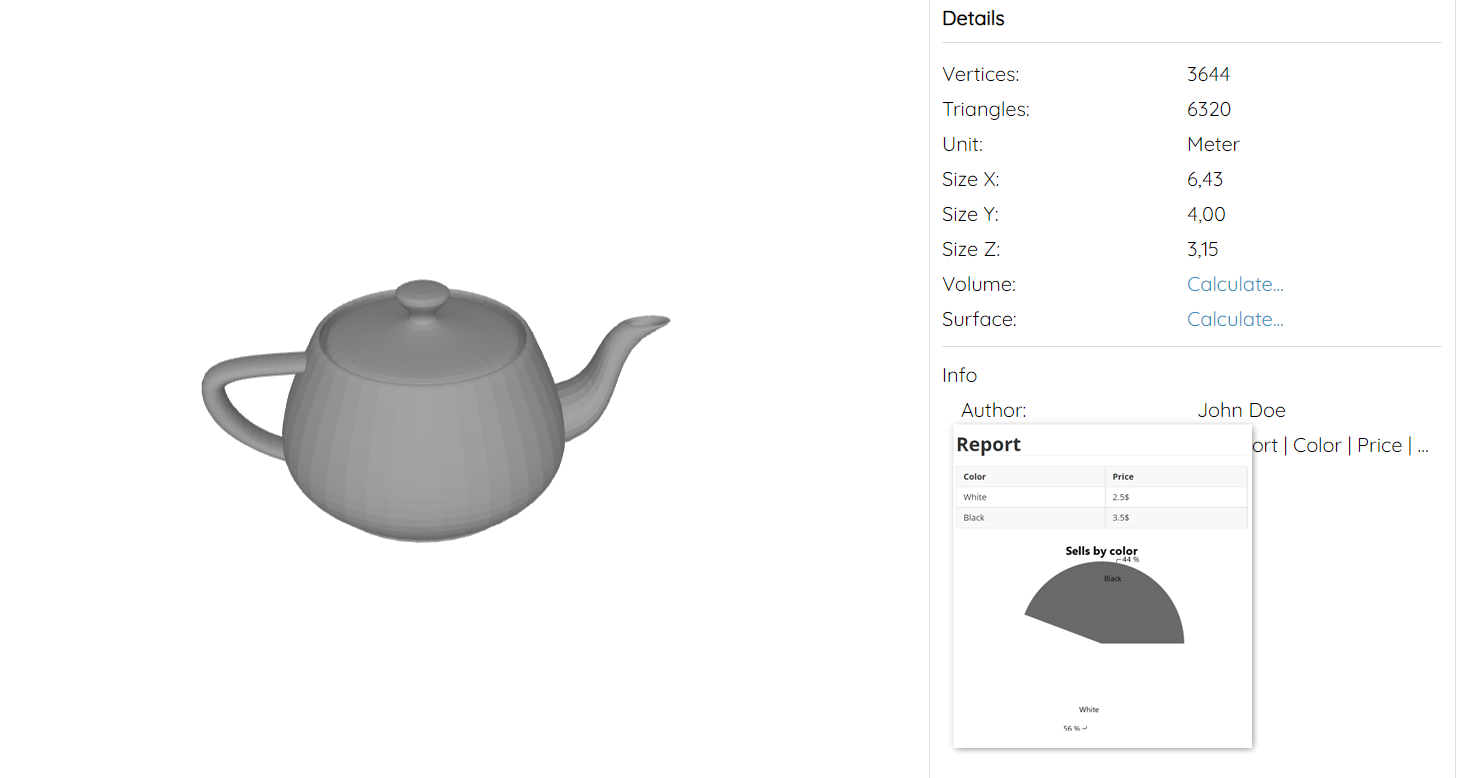
Task: Open the Report link
Action: (1264, 445)
